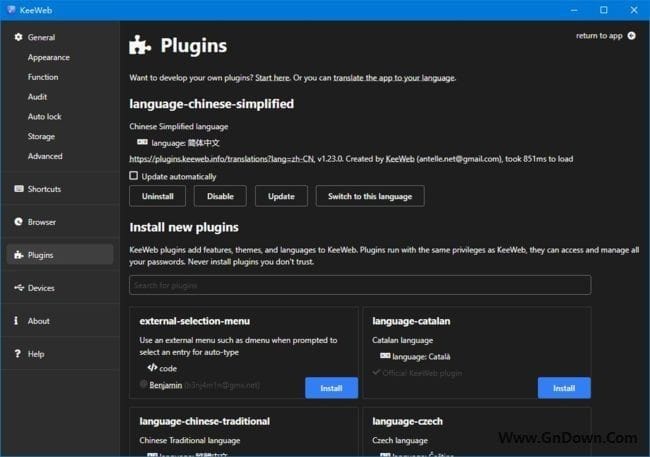Click the Search for plugins field
This screenshot has width=650, height=457.
pos(360,285)
